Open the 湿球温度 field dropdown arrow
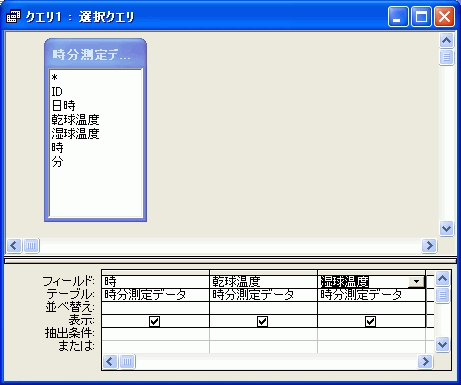 [x=416, y=282]
